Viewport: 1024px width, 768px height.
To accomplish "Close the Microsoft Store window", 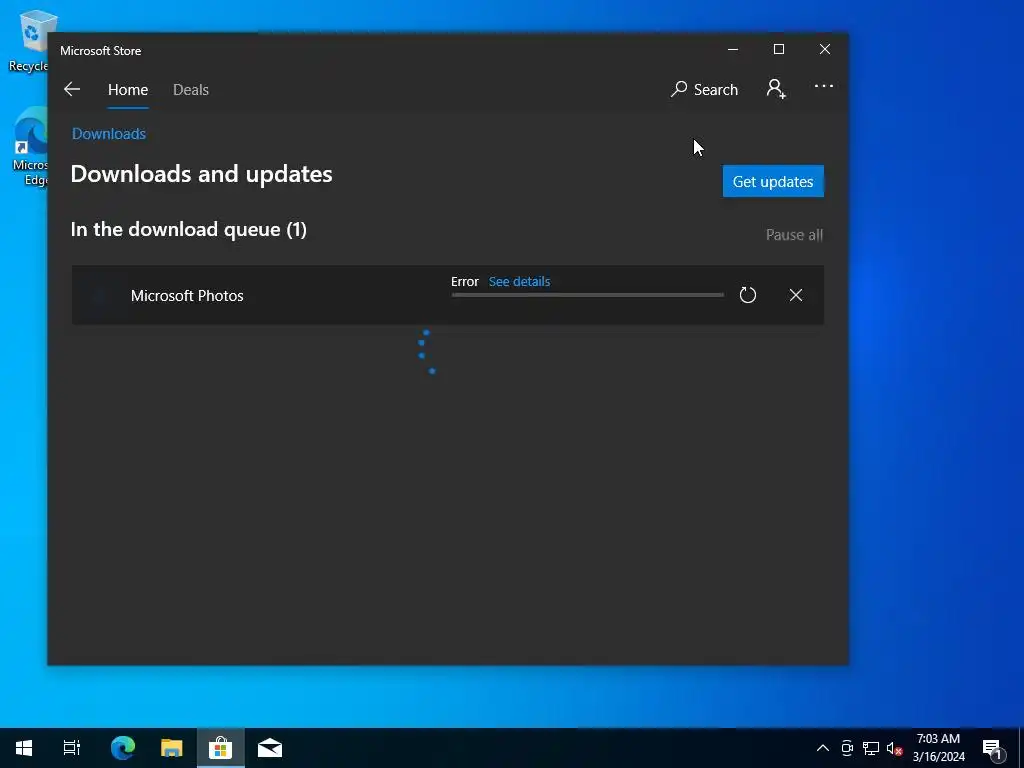I will click(x=825, y=50).
